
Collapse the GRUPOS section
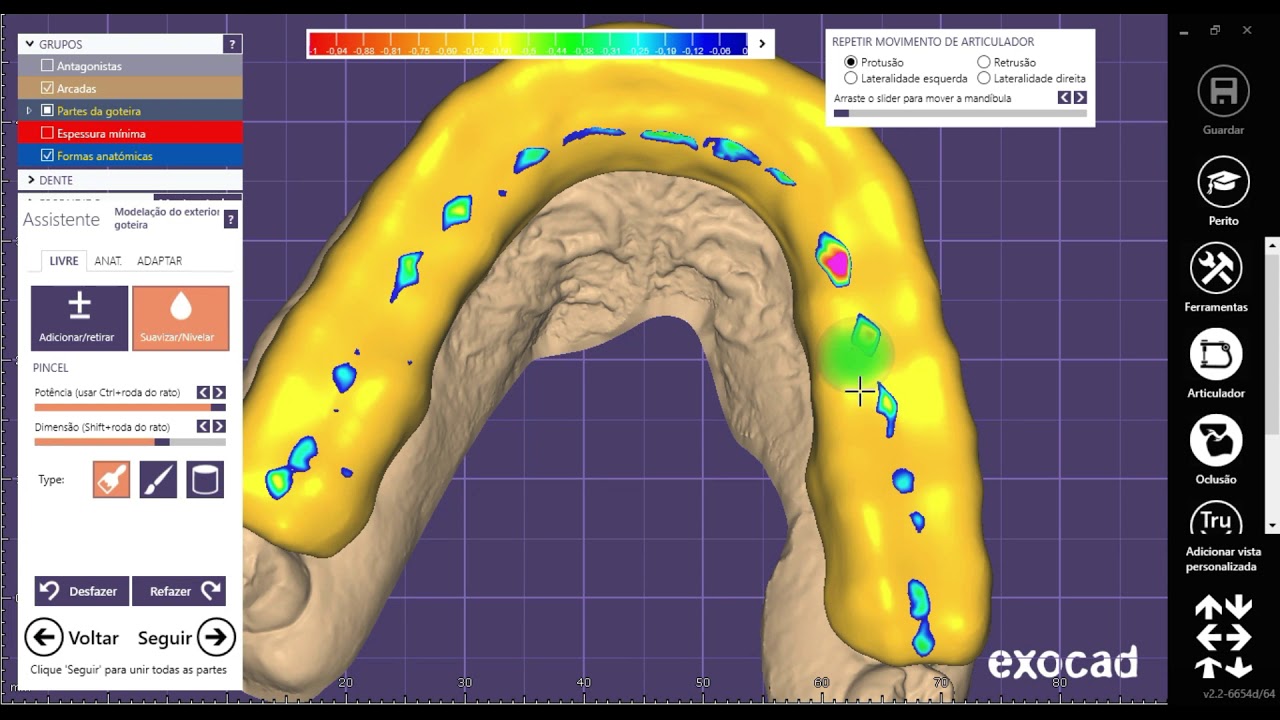[x=29, y=44]
